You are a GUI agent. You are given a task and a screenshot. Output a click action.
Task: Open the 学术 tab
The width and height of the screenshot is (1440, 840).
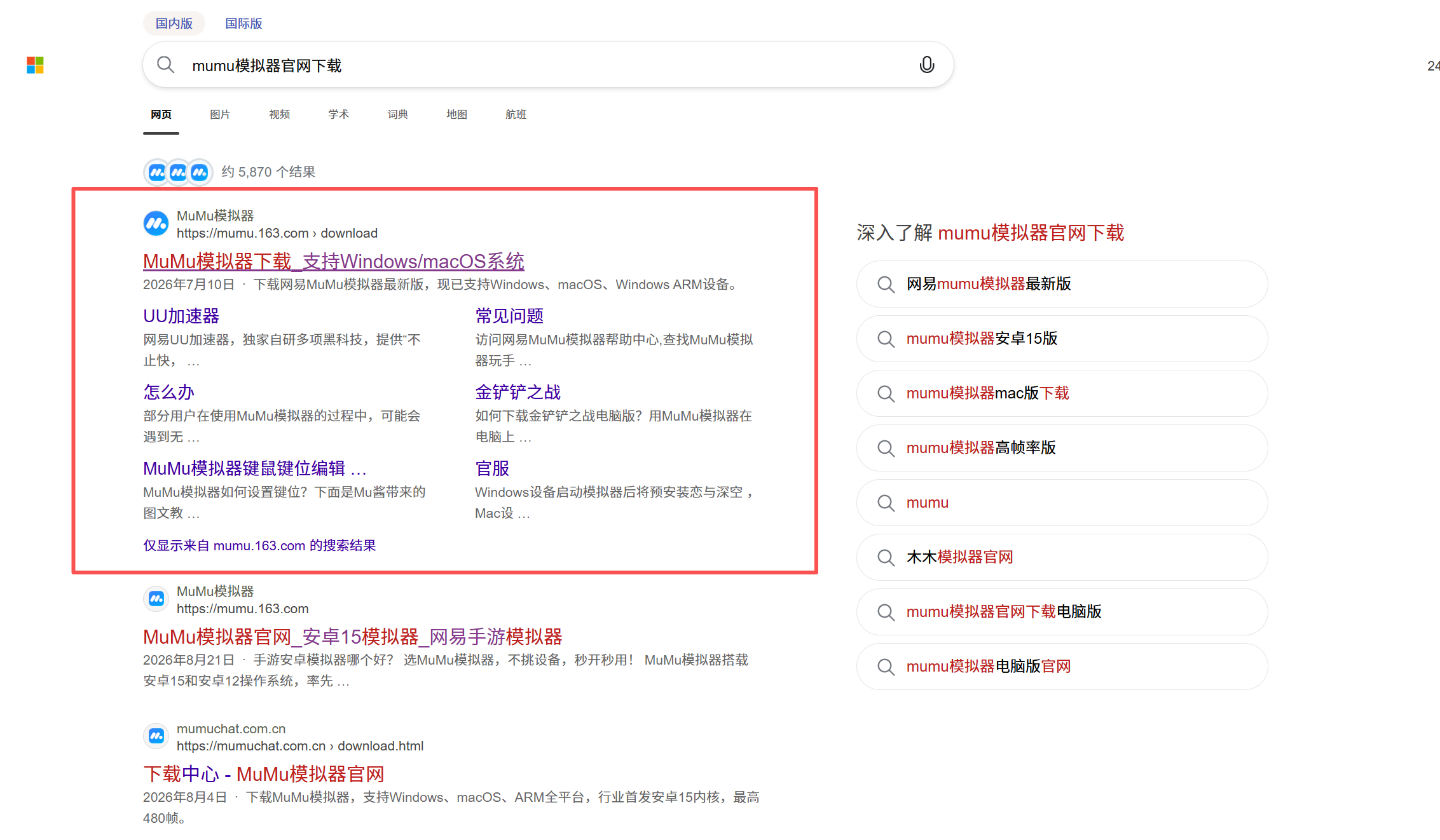tap(338, 114)
